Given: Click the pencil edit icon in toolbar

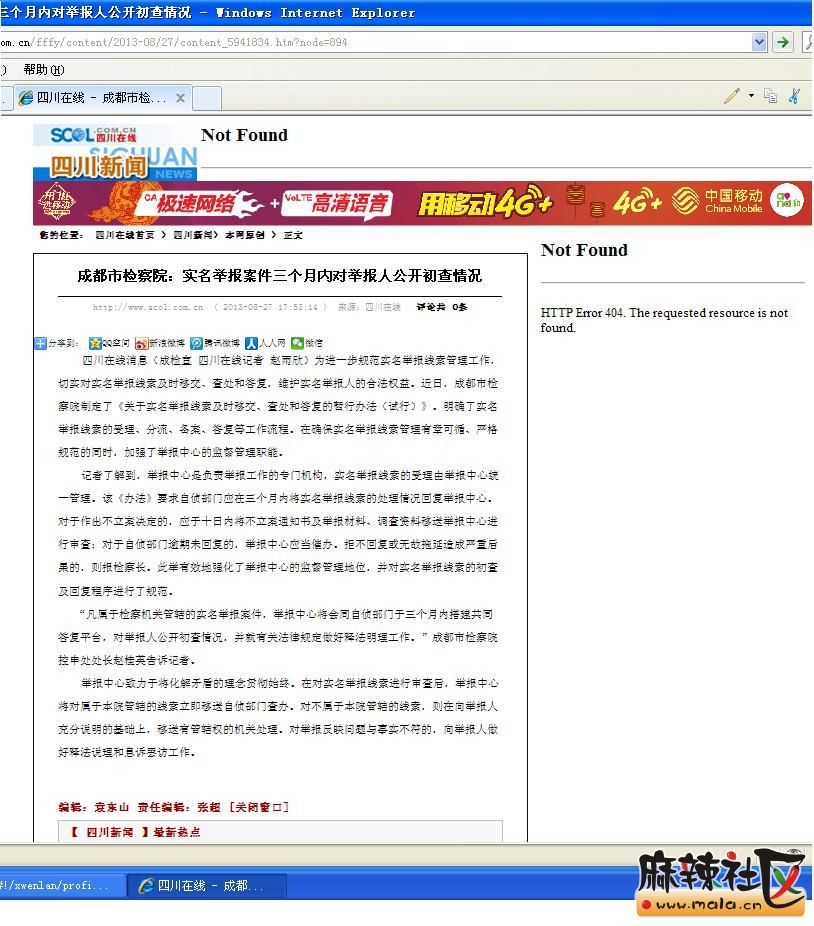Looking at the screenshot, I should (732, 96).
